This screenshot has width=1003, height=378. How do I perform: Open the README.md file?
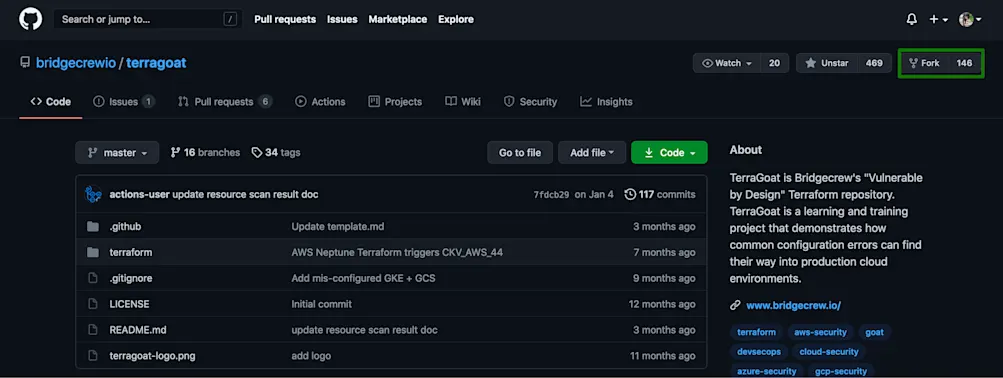tap(138, 330)
